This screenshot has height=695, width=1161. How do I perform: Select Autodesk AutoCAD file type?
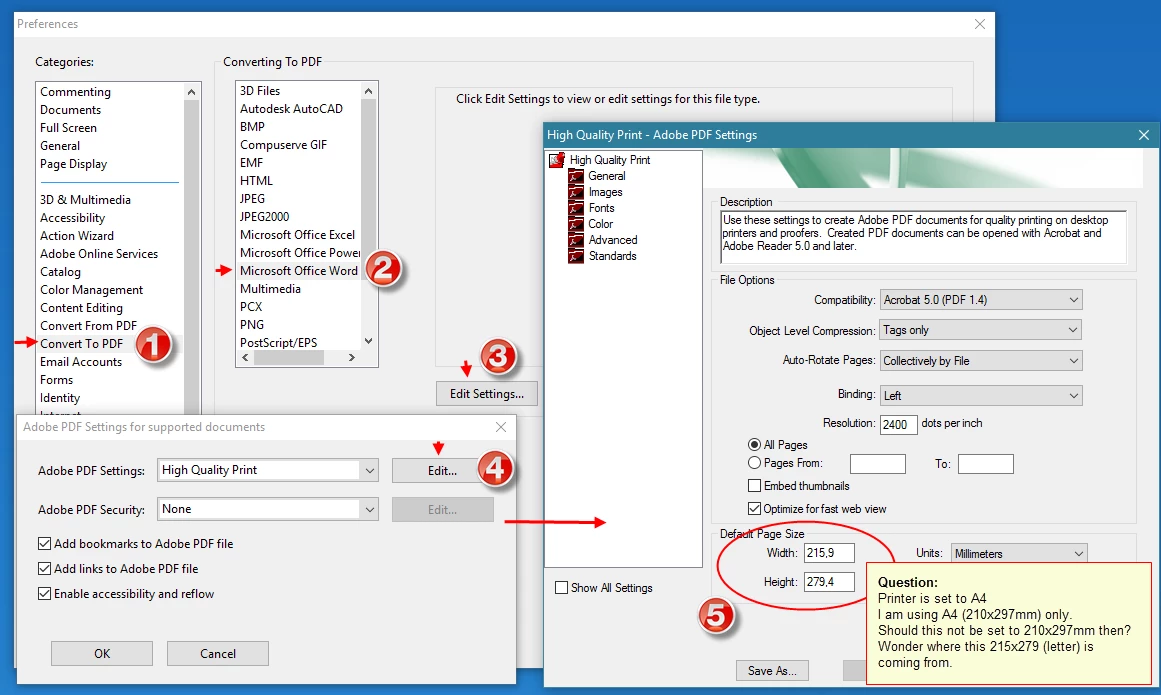pyautogui.click(x=291, y=109)
